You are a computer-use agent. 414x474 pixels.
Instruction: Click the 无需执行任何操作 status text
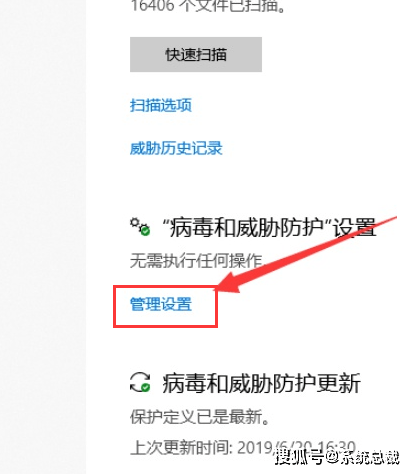(x=196, y=260)
